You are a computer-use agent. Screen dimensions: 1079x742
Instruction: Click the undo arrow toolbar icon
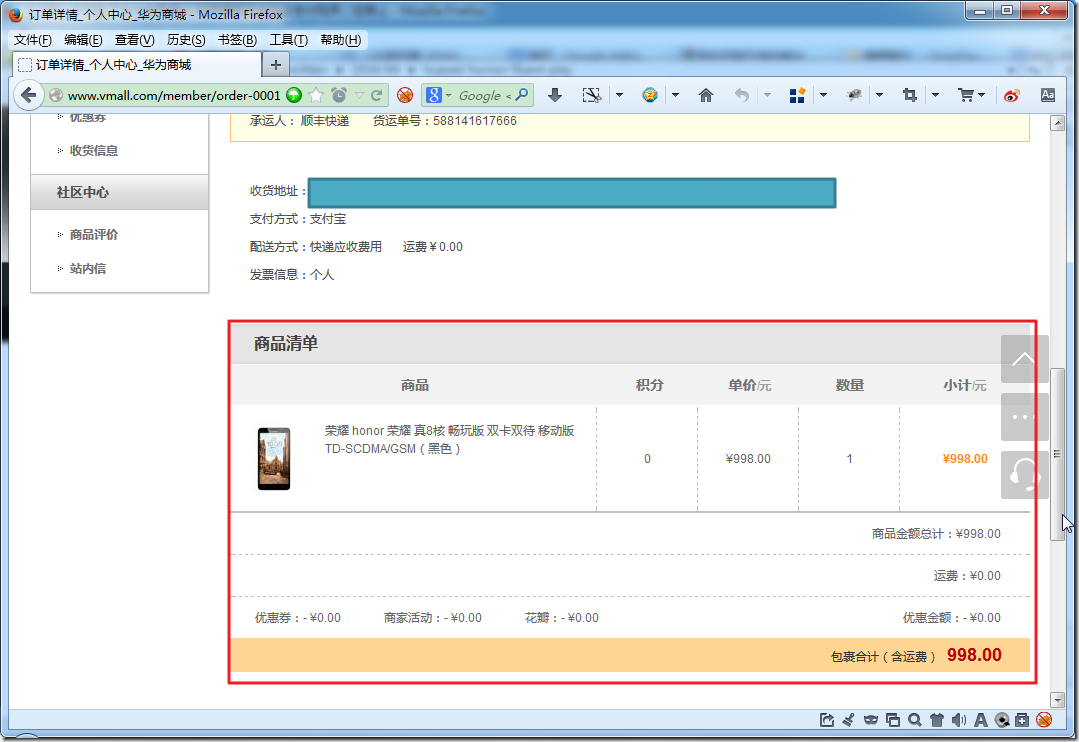coord(741,95)
